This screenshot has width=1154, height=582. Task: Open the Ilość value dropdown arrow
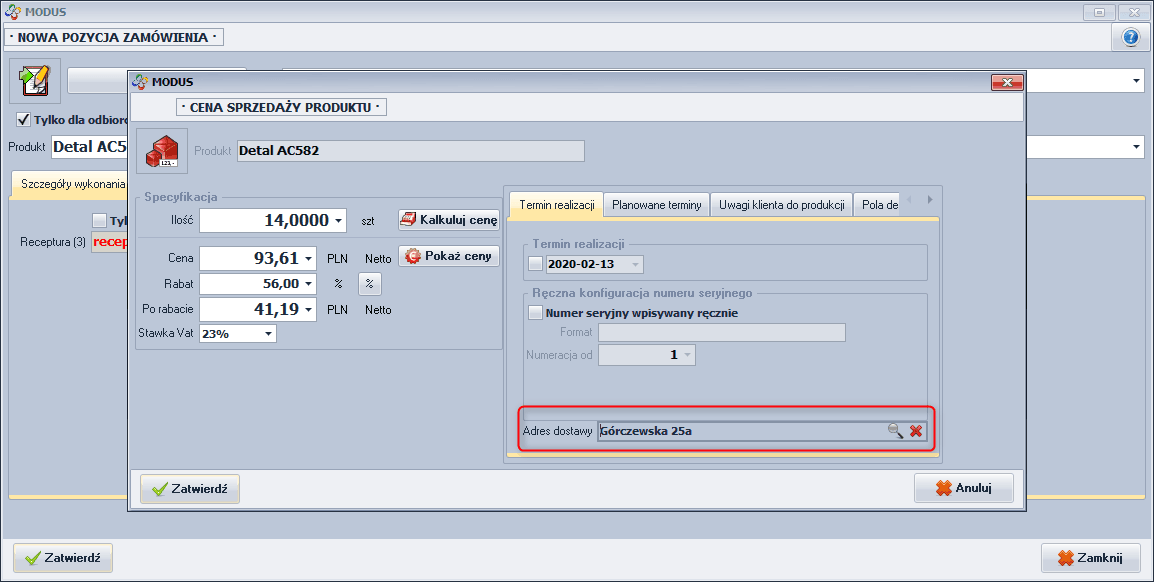338,221
